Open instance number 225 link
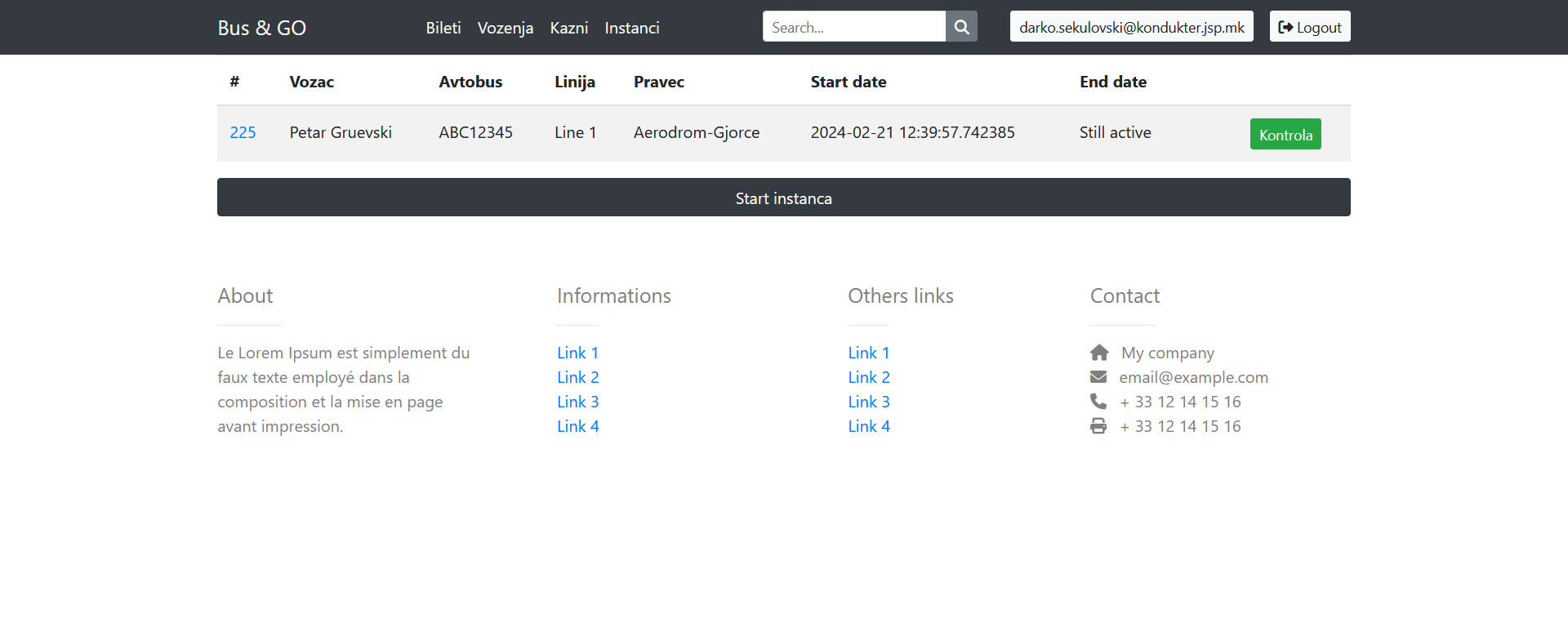Image resolution: width=1568 pixels, height=631 pixels. [243, 132]
